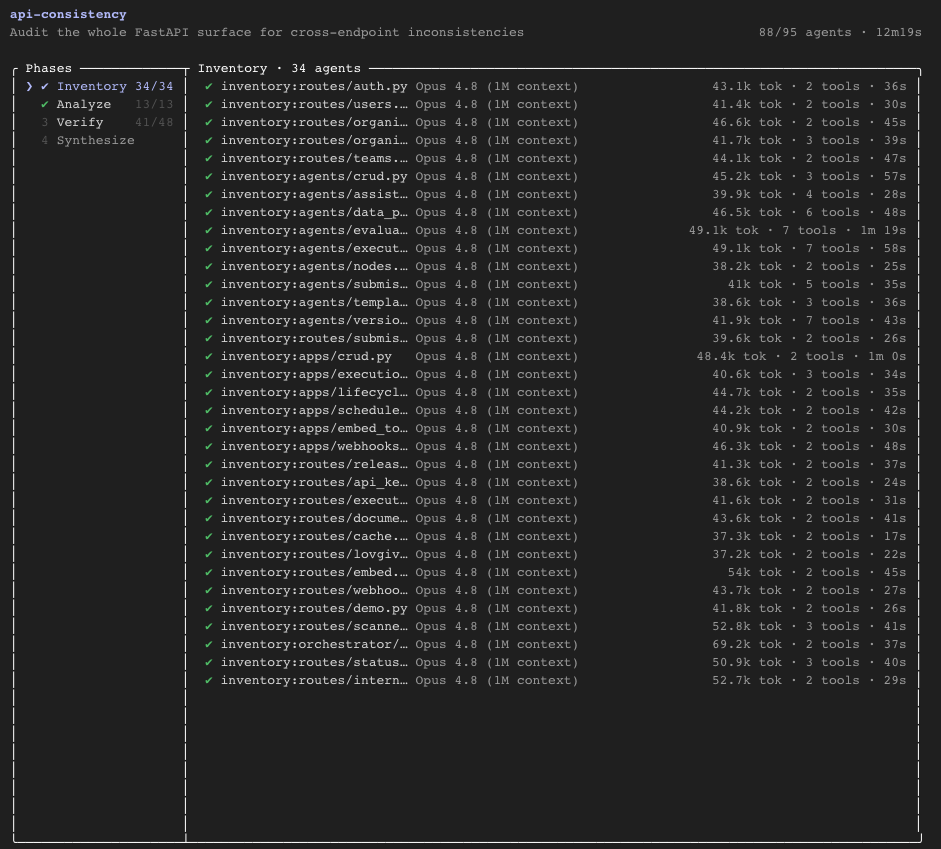941x849 pixels.
Task: Click the '41.6k tok · 2 tools · 31s' stats
Action: coord(809,500)
